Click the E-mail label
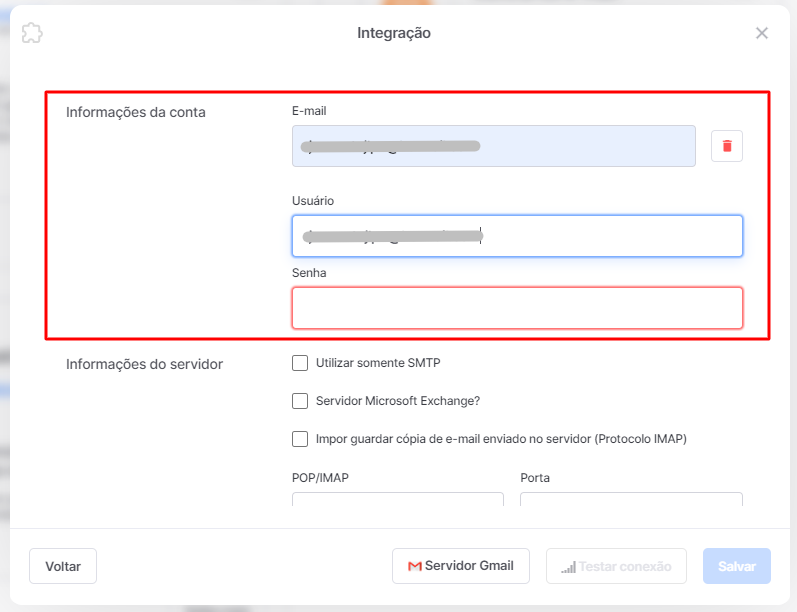Viewport: 797px width, 612px height. click(309, 111)
